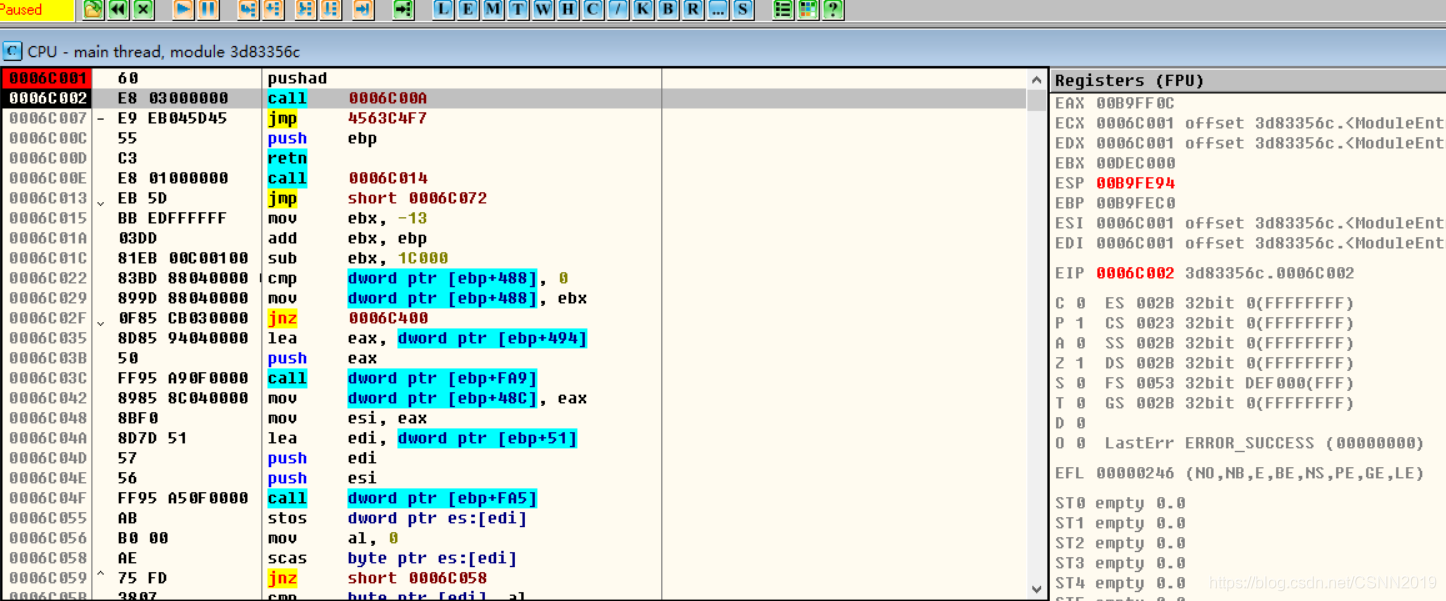Viewport: 1446px width, 601px height.
Task: Select the ESP register value 00B9FE94
Action: 1135,183
